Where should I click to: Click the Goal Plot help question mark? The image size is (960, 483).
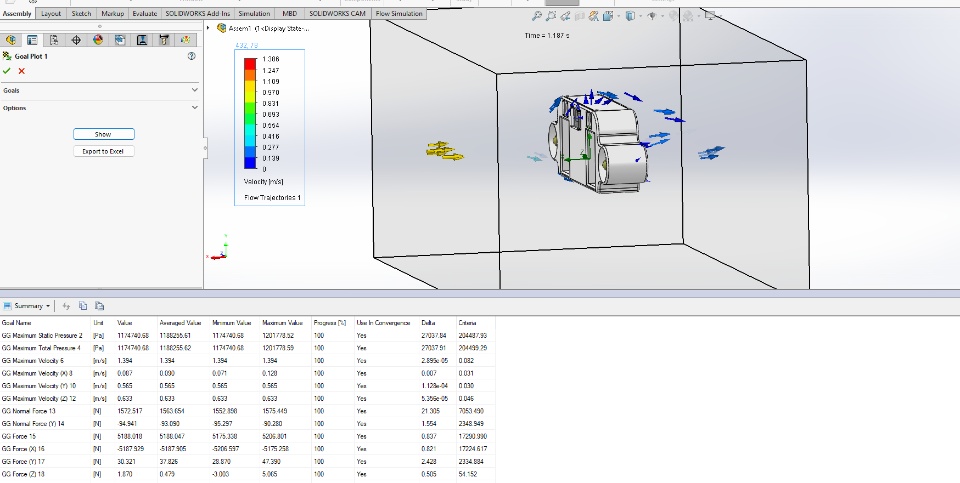point(192,56)
